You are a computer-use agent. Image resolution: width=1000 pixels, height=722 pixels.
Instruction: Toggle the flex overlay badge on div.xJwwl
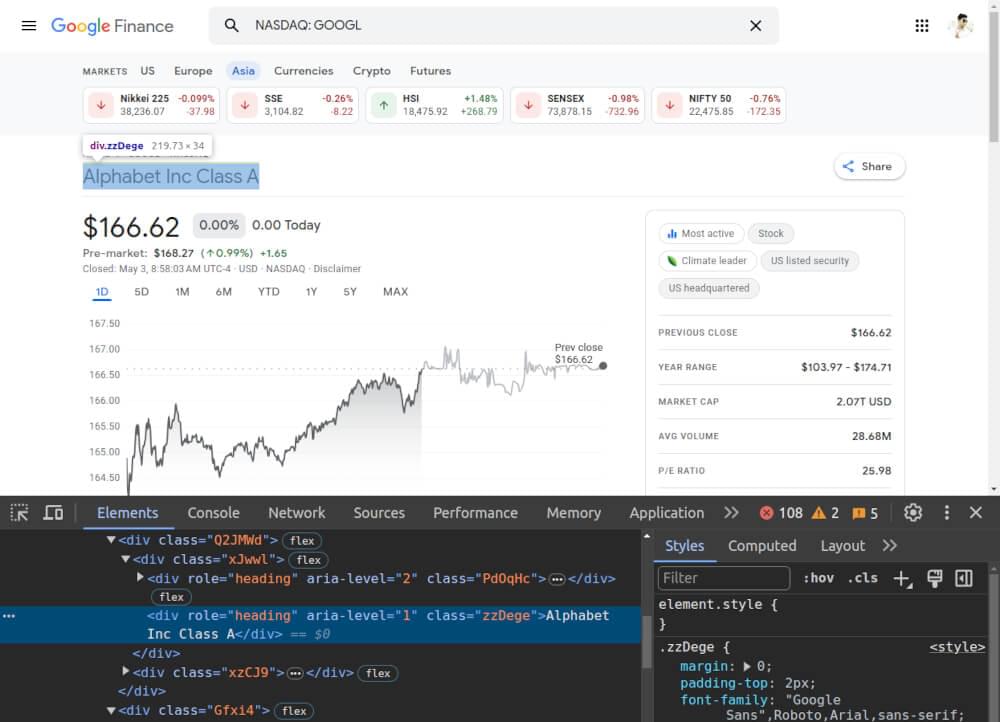[308, 559]
